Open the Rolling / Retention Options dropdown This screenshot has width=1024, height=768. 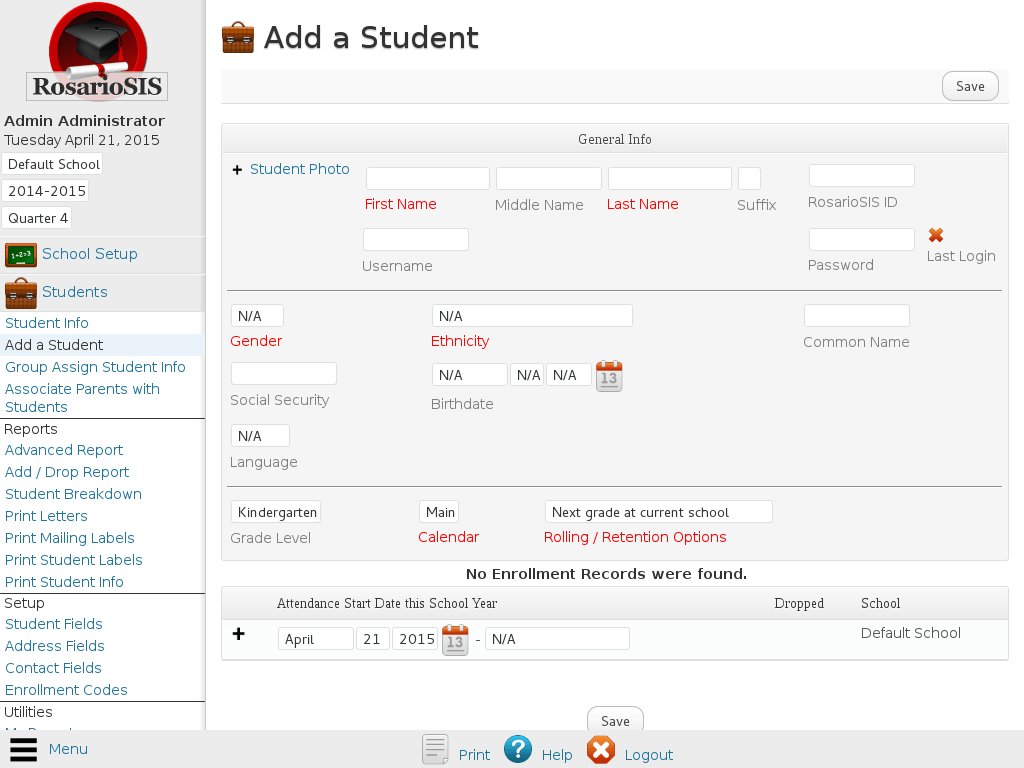pyautogui.click(x=658, y=512)
